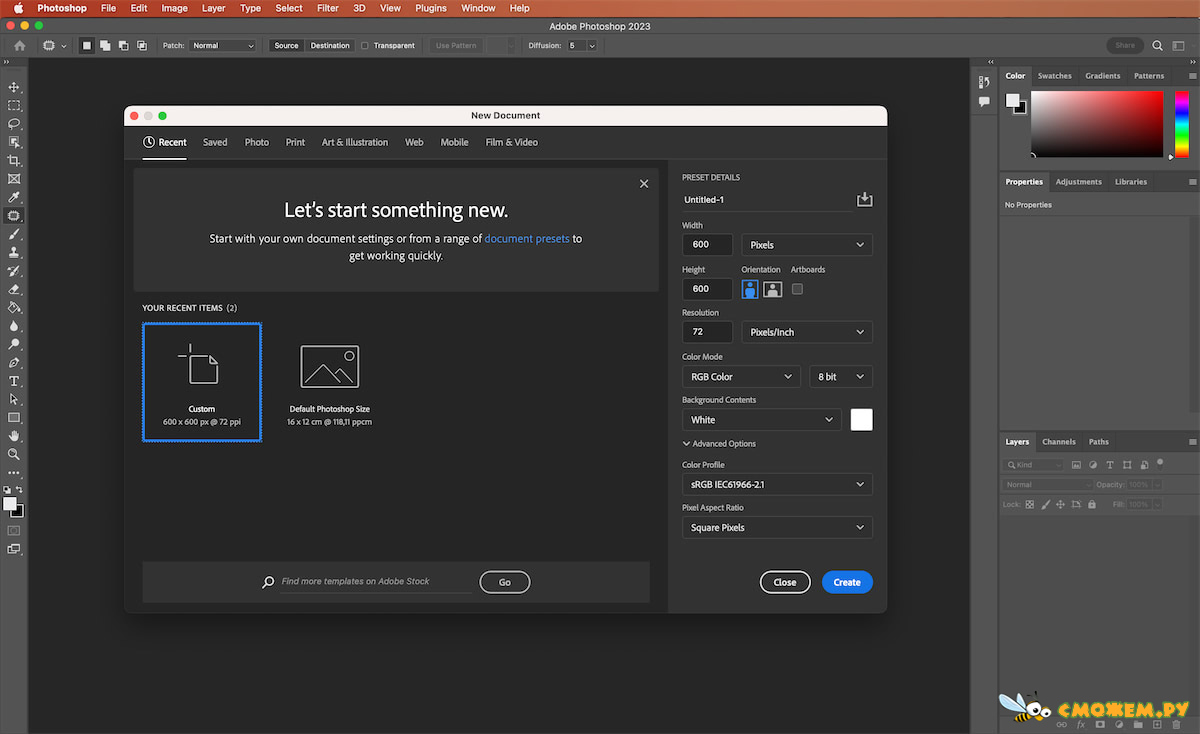The height and width of the screenshot is (734, 1200).
Task: Click the save preset icon beside Untitled-1
Action: click(865, 200)
